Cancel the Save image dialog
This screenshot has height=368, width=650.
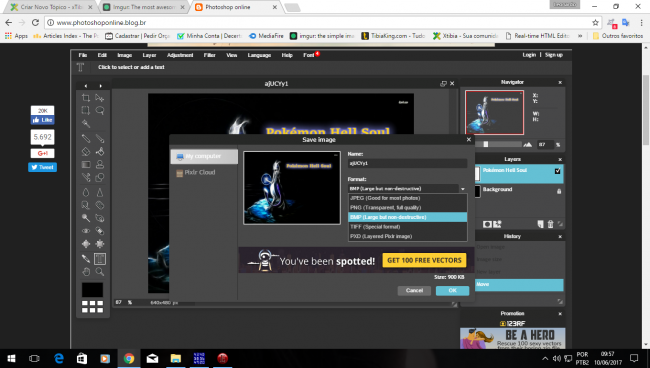414,291
